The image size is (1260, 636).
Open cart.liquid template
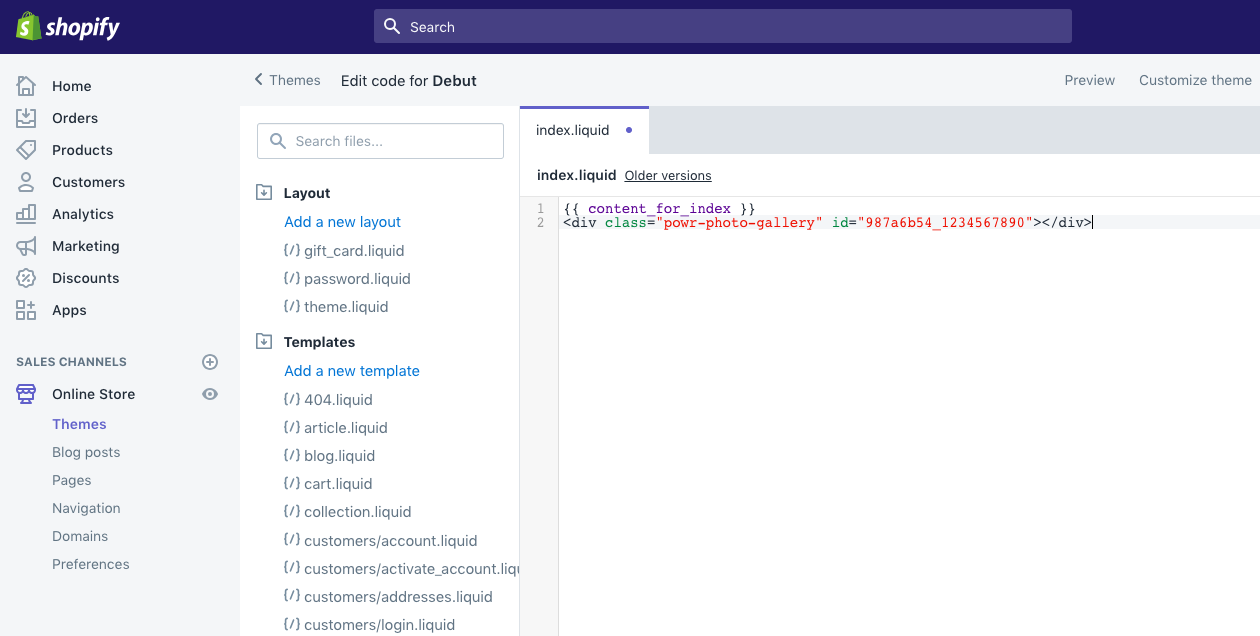(338, 483)
